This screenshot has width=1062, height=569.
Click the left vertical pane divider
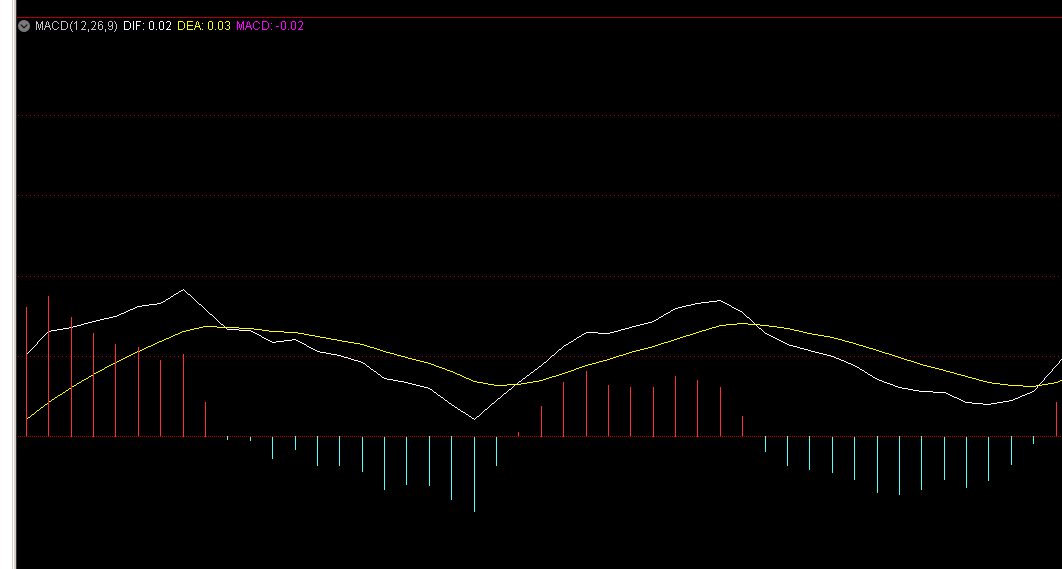14,300
